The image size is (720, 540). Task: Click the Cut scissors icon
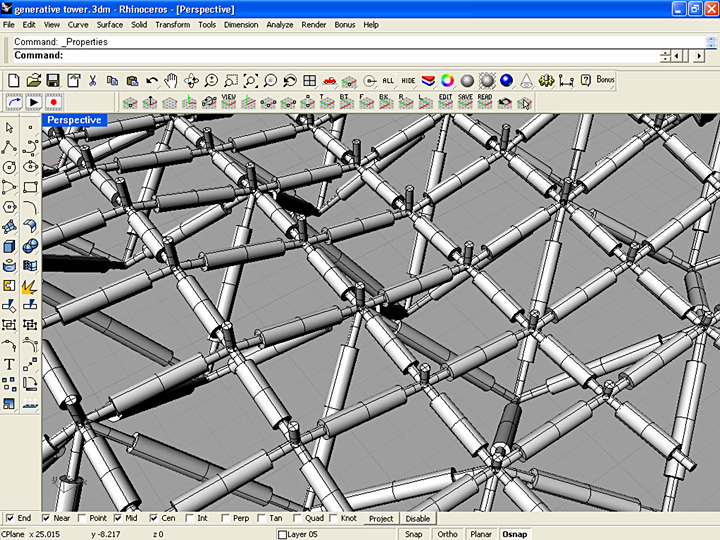(92, 80)
